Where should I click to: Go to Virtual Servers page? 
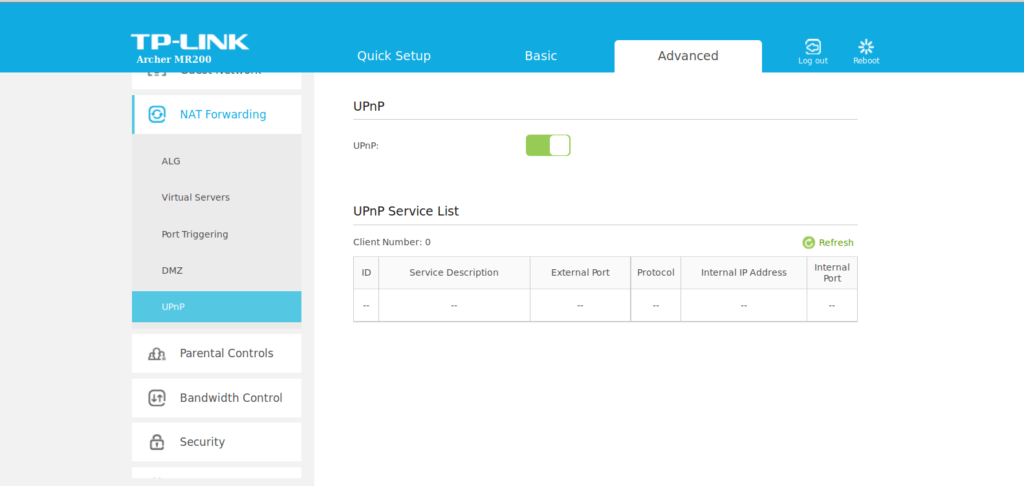(196, 198)
